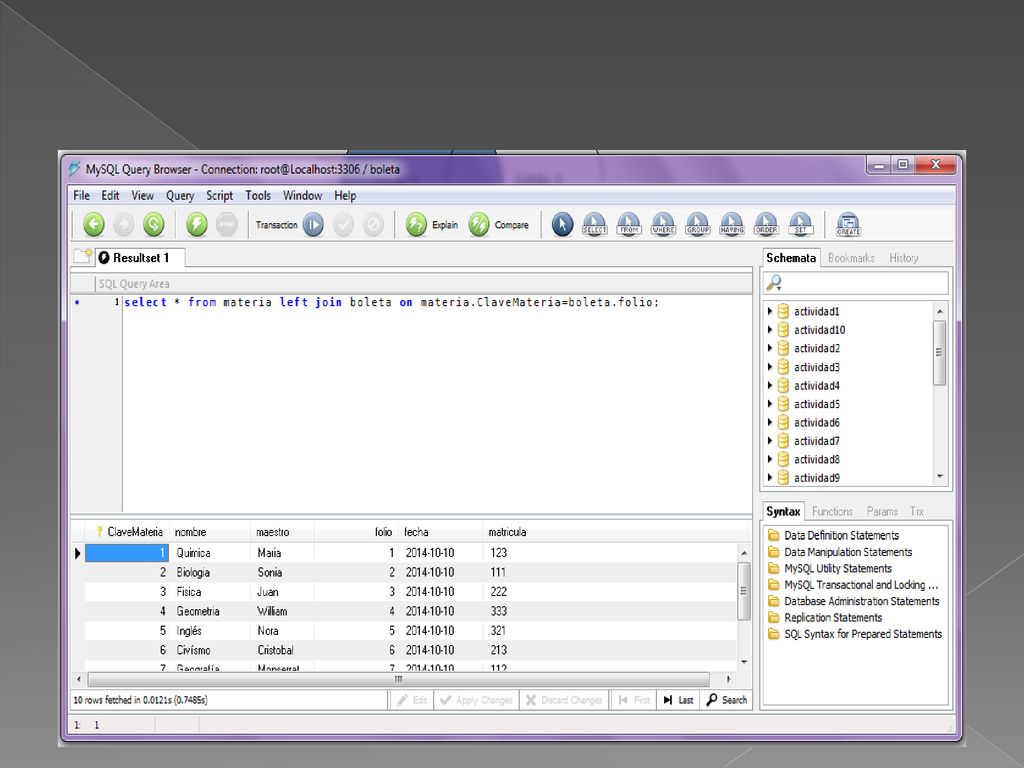The image size is (1024, 768).
Task: Click the FROM clause tool icon
Action: [629, 225]
